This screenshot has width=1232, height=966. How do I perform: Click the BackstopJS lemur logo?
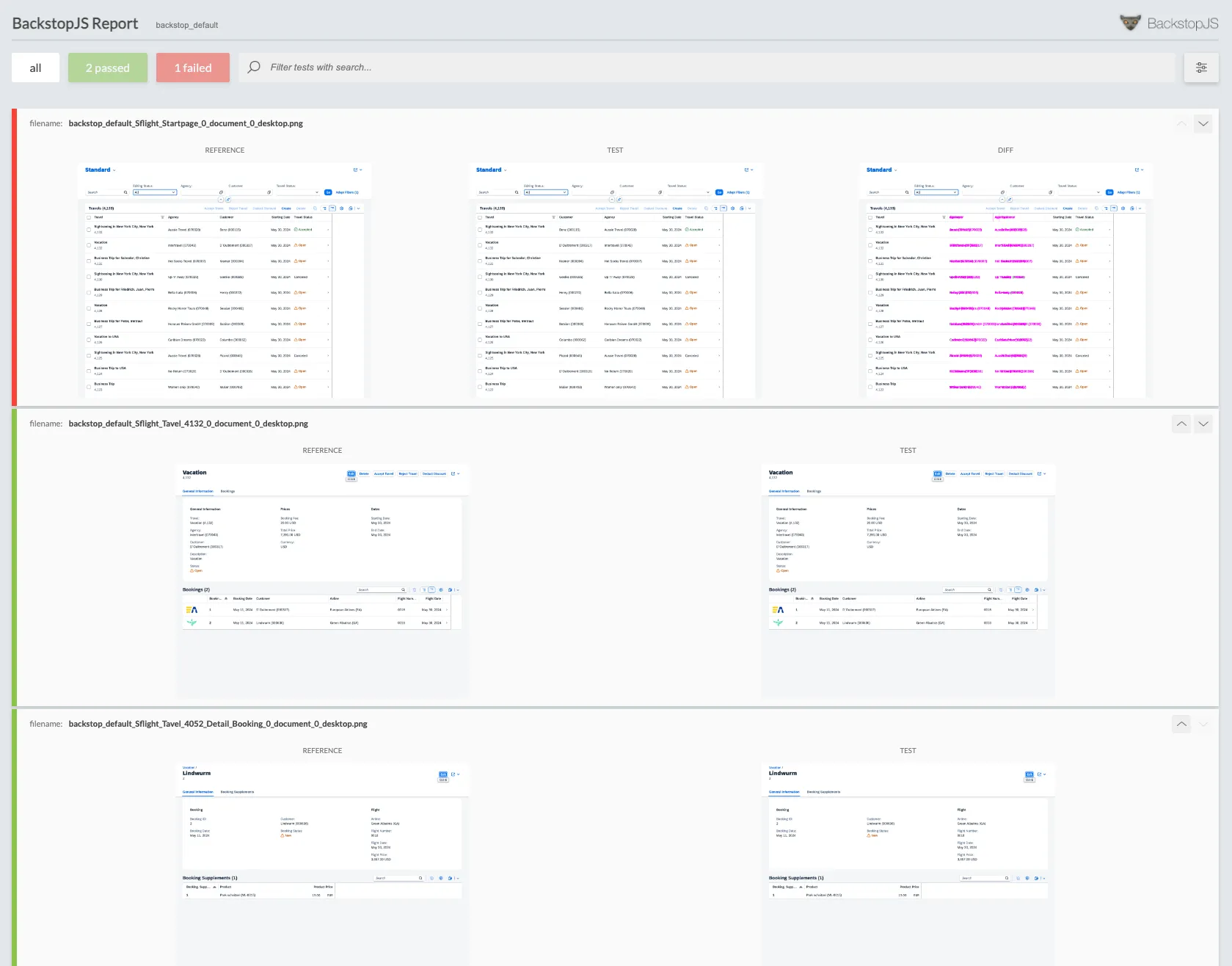(x=1130, y=23)
